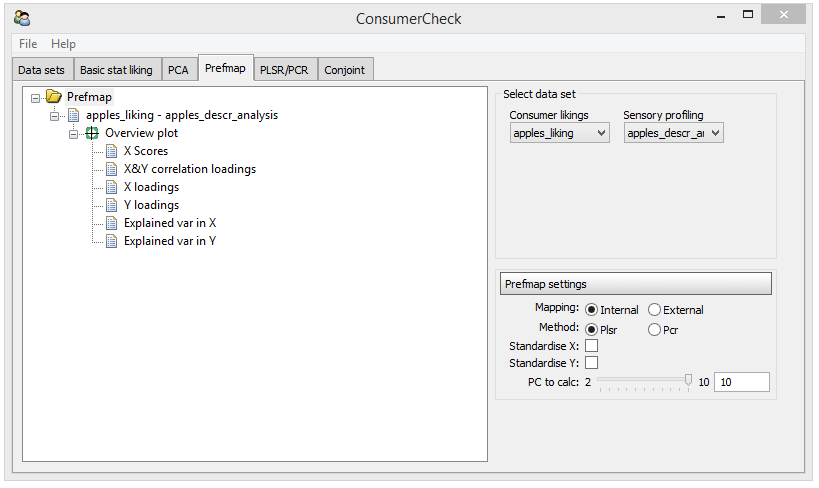
Task: Click the X Scores document icon
Action: (x=111, y=151)
